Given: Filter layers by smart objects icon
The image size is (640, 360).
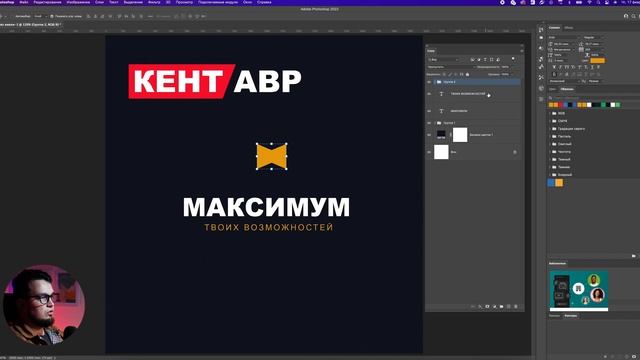Looking at the screenshot, I should click(x=498, y=60).
